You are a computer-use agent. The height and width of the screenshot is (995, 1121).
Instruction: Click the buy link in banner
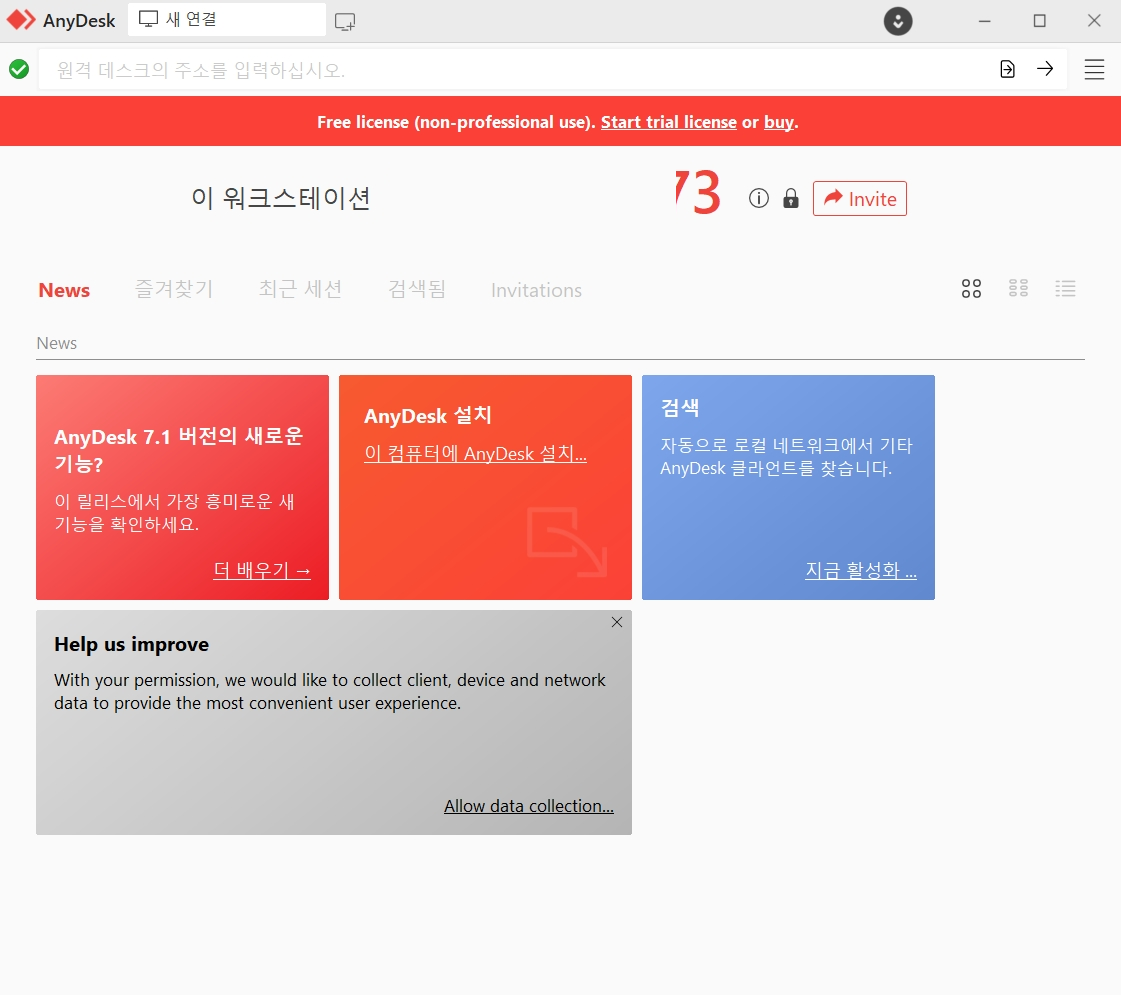click(779, 122)
